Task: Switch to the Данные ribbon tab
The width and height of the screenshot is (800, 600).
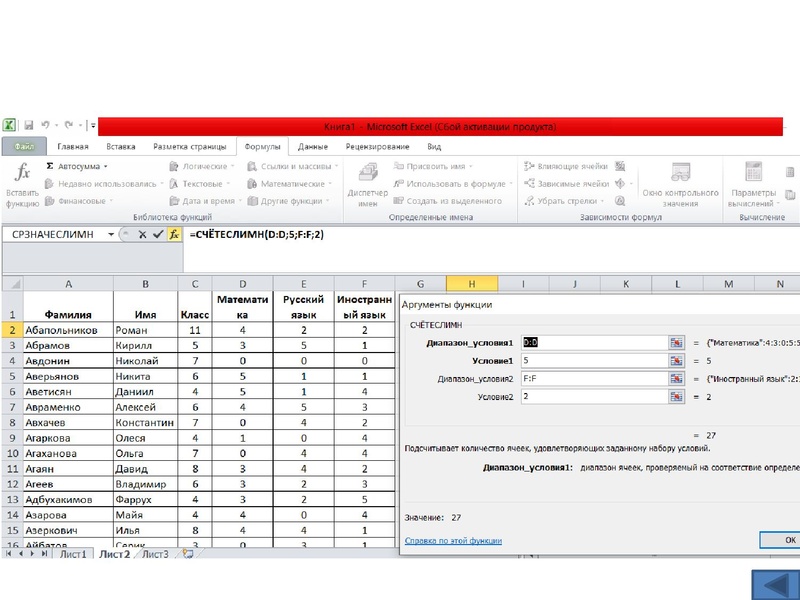Action: [312, 146]
